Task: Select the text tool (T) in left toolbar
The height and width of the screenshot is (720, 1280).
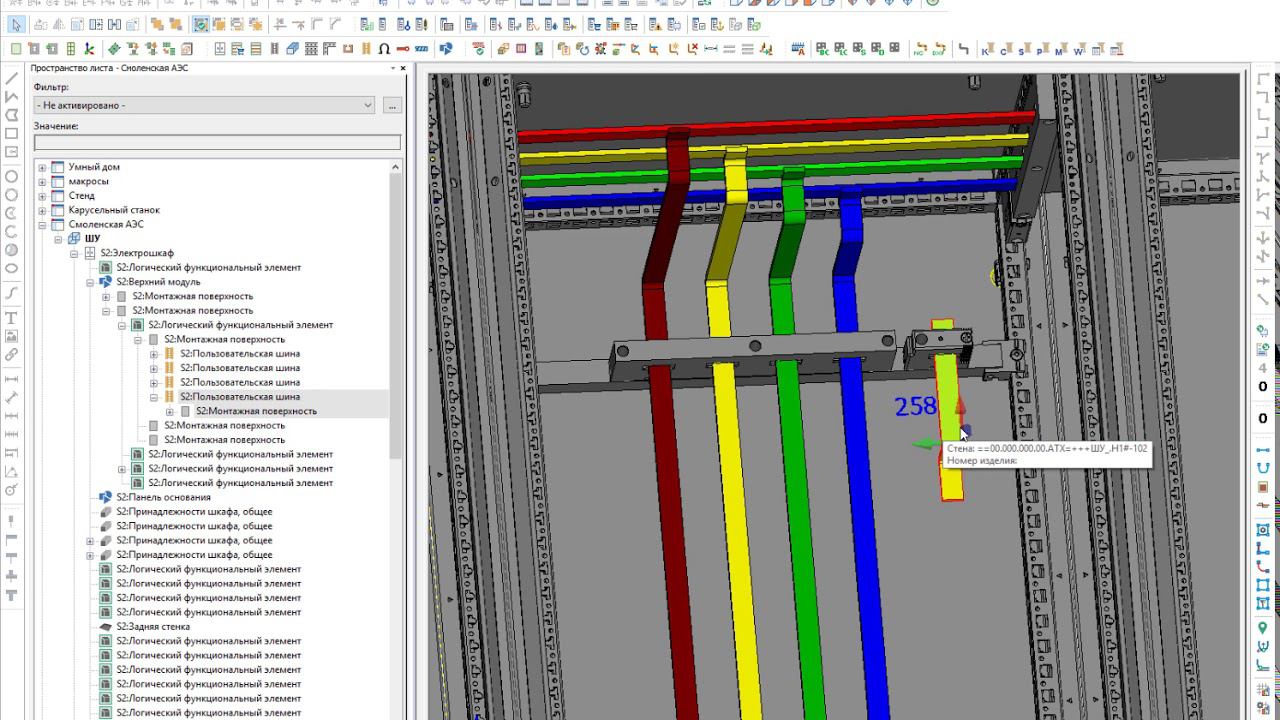Action: click(12, 318)
